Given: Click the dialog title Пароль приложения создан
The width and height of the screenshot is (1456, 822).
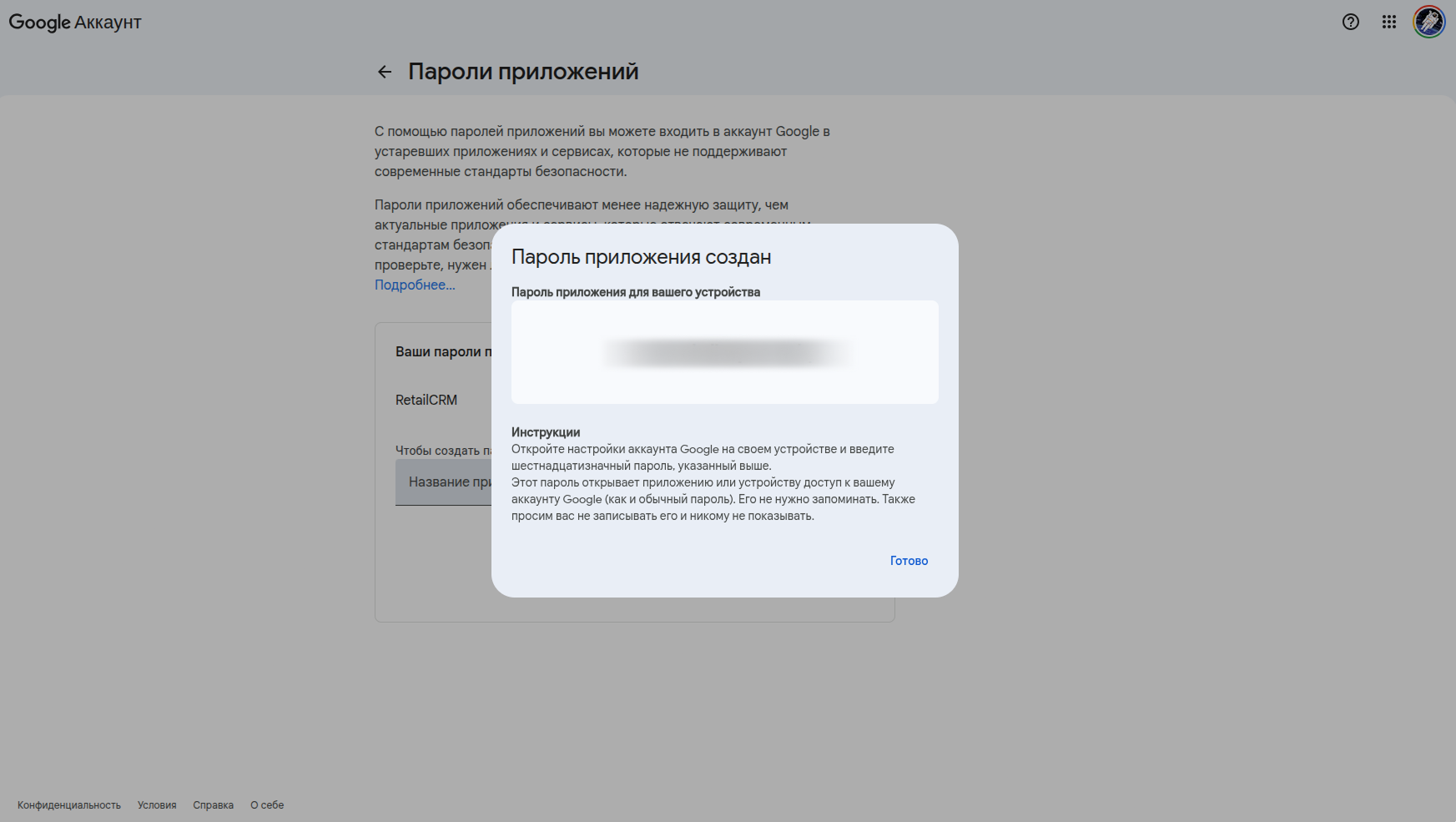Looking at the screenshot, I should pos(641,257).
